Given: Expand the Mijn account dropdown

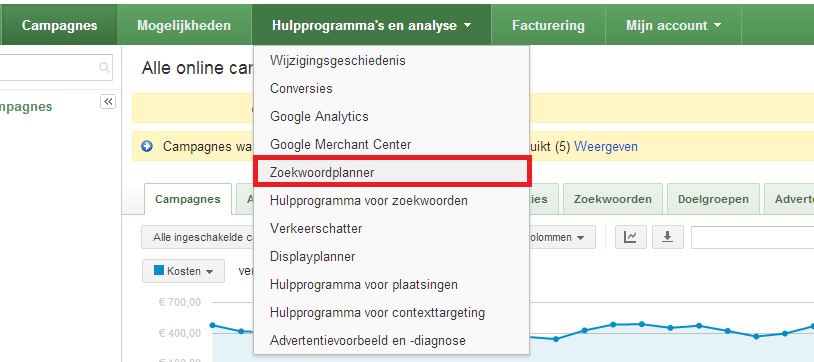Looking at the screenshot, I should (x=673, y=25).
